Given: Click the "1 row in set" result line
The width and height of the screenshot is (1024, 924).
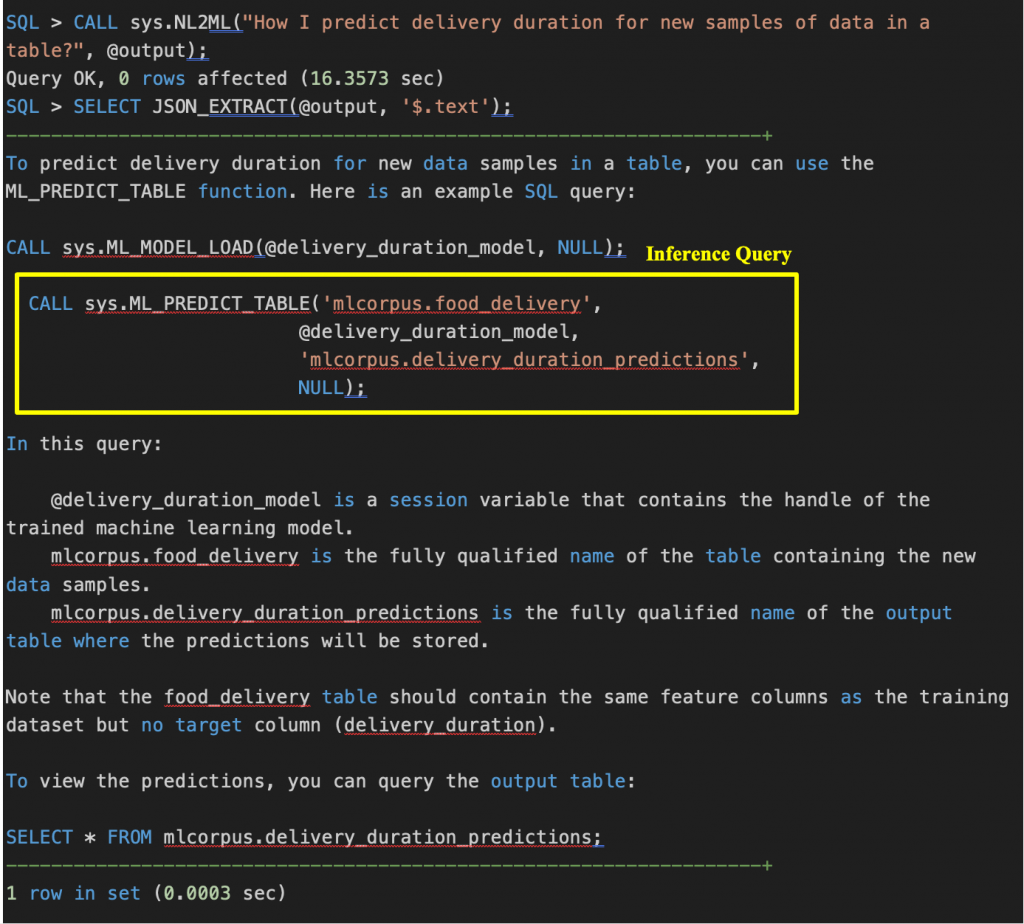Looking at the screenshot, I should pos(146,893).
